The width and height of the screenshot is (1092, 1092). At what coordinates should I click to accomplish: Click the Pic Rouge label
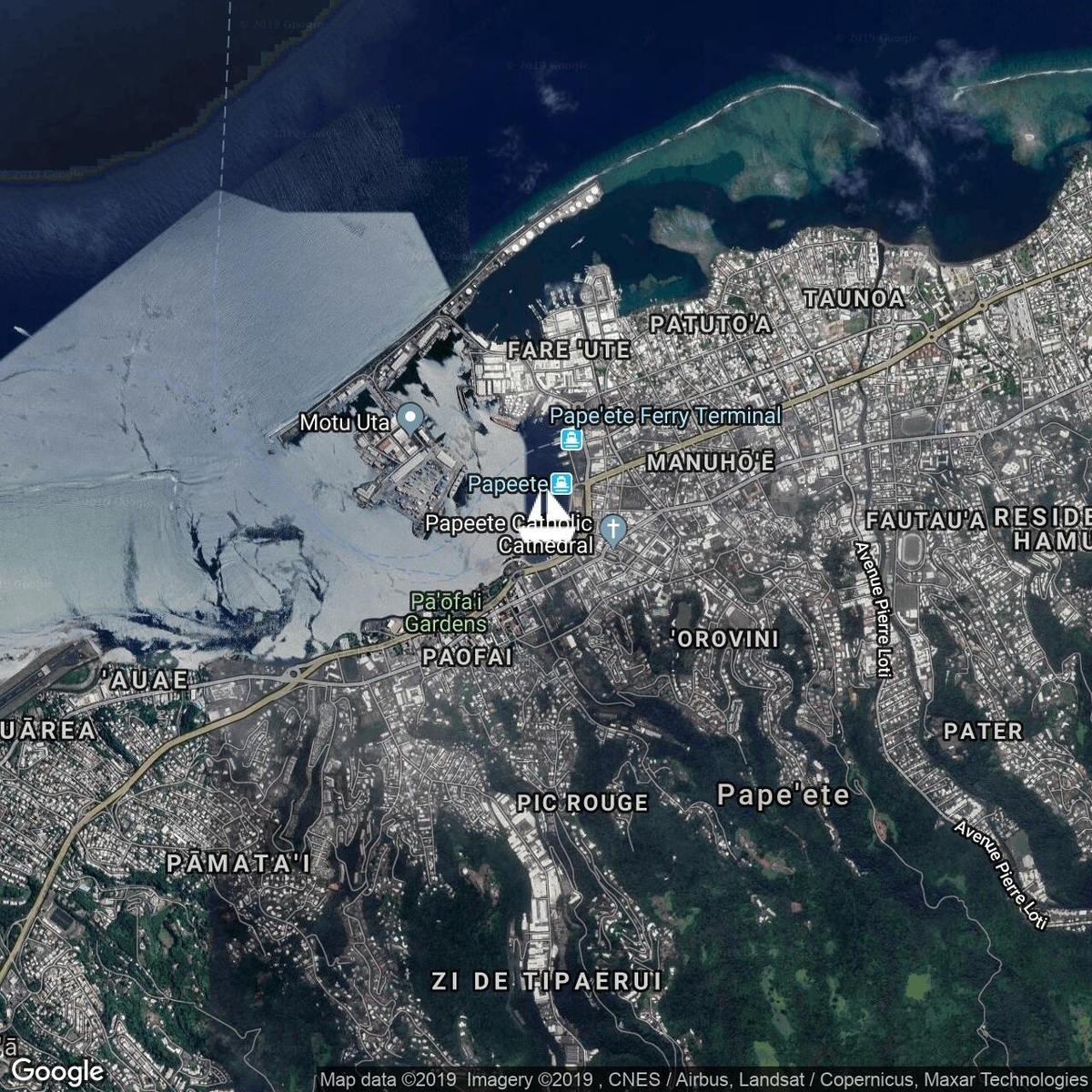pos(582,803)
